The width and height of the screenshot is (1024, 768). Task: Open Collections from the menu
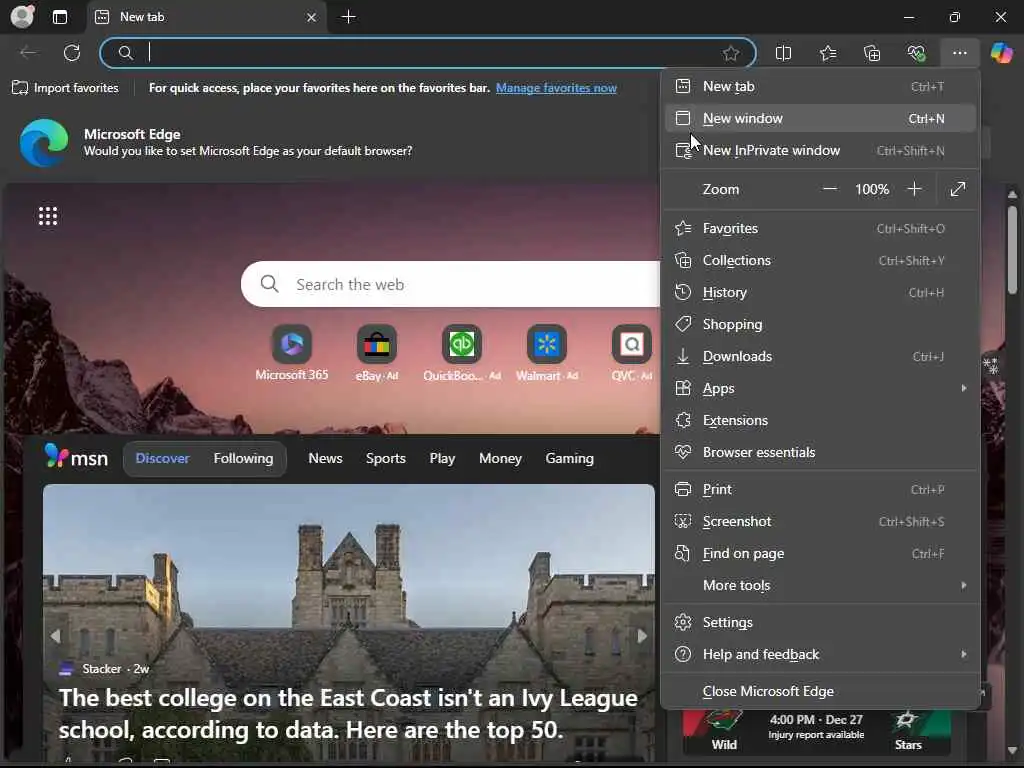[820, 261]
